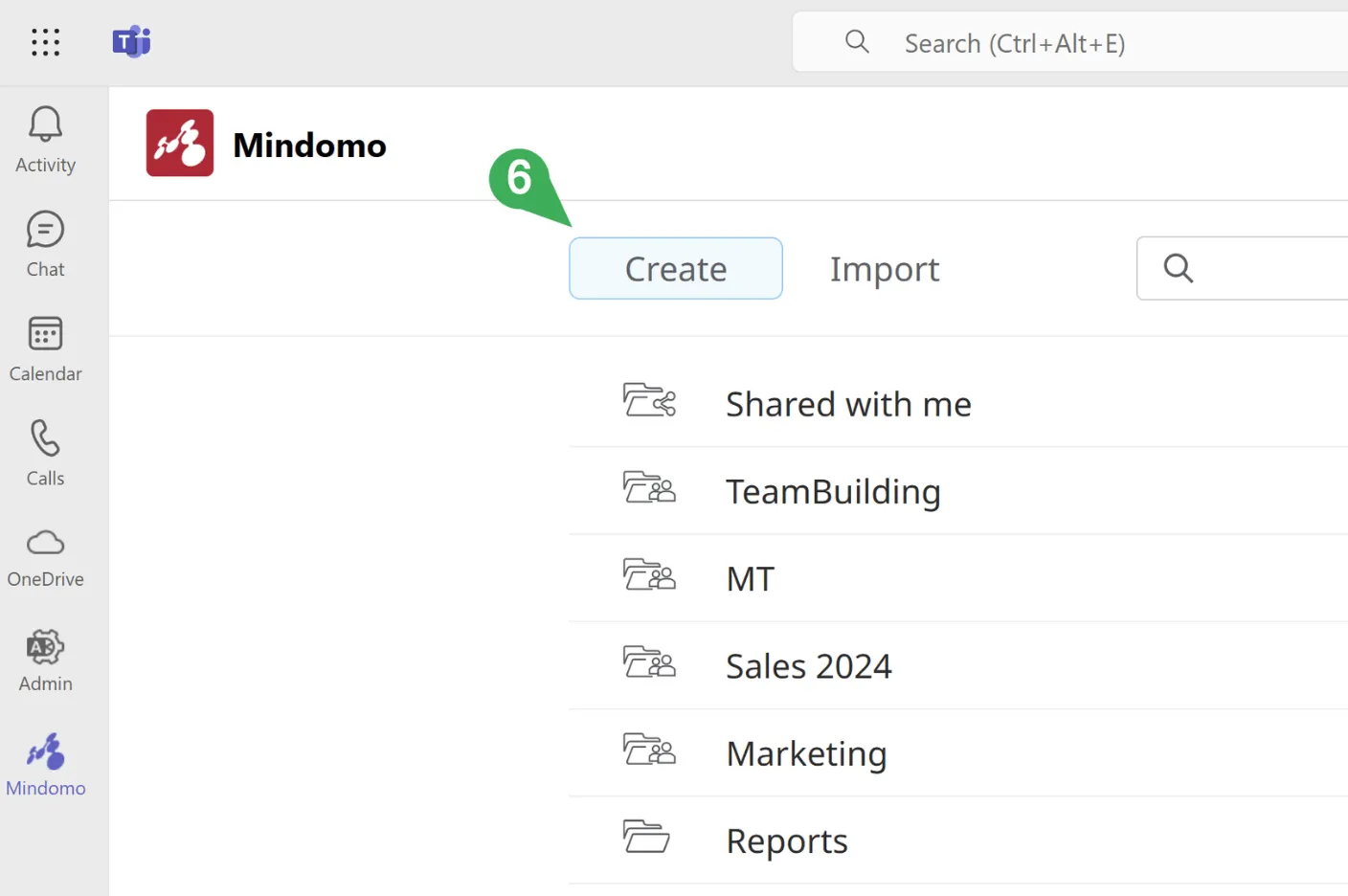This screenshot has width=1348, height=896.
Task: Open the Marketing folder
Action: pyautogui.click(x=806, y=753)
